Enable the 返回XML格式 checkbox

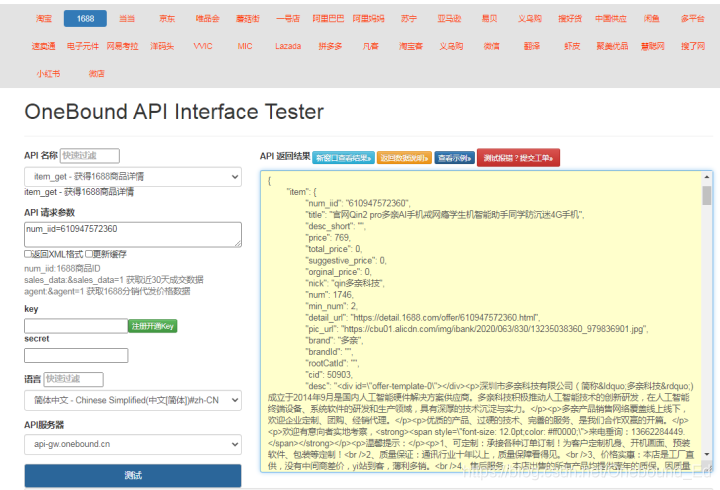(28, 254)
